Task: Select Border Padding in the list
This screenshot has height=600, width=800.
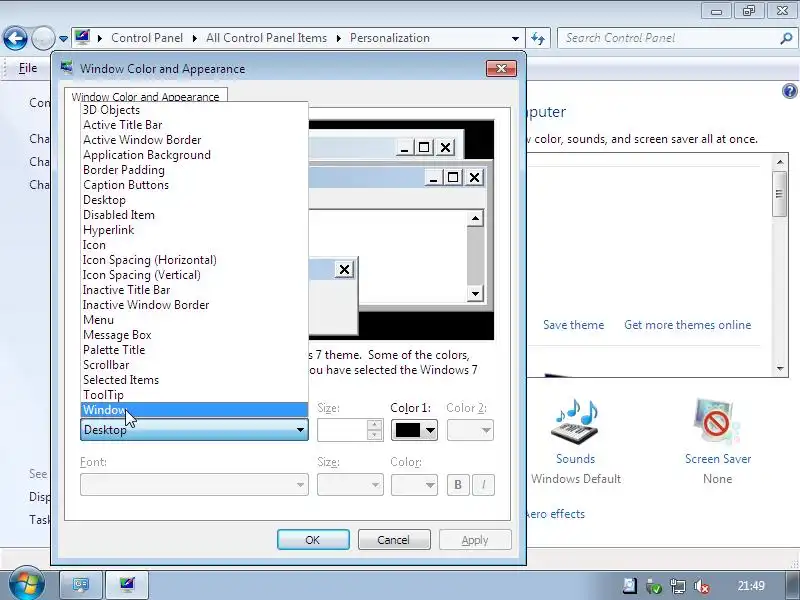Action: tap(194, 170)
